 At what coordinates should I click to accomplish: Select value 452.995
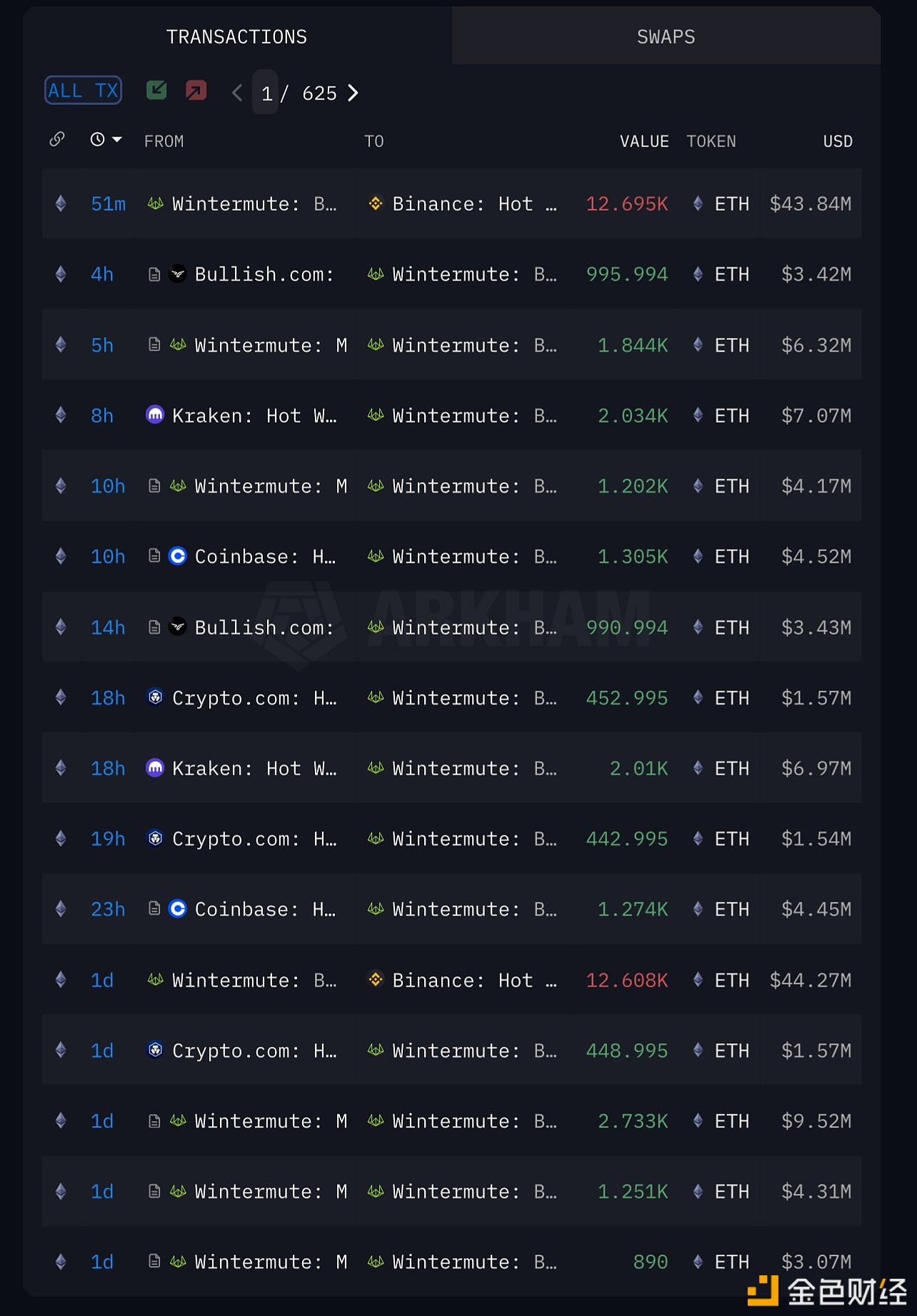627,698
